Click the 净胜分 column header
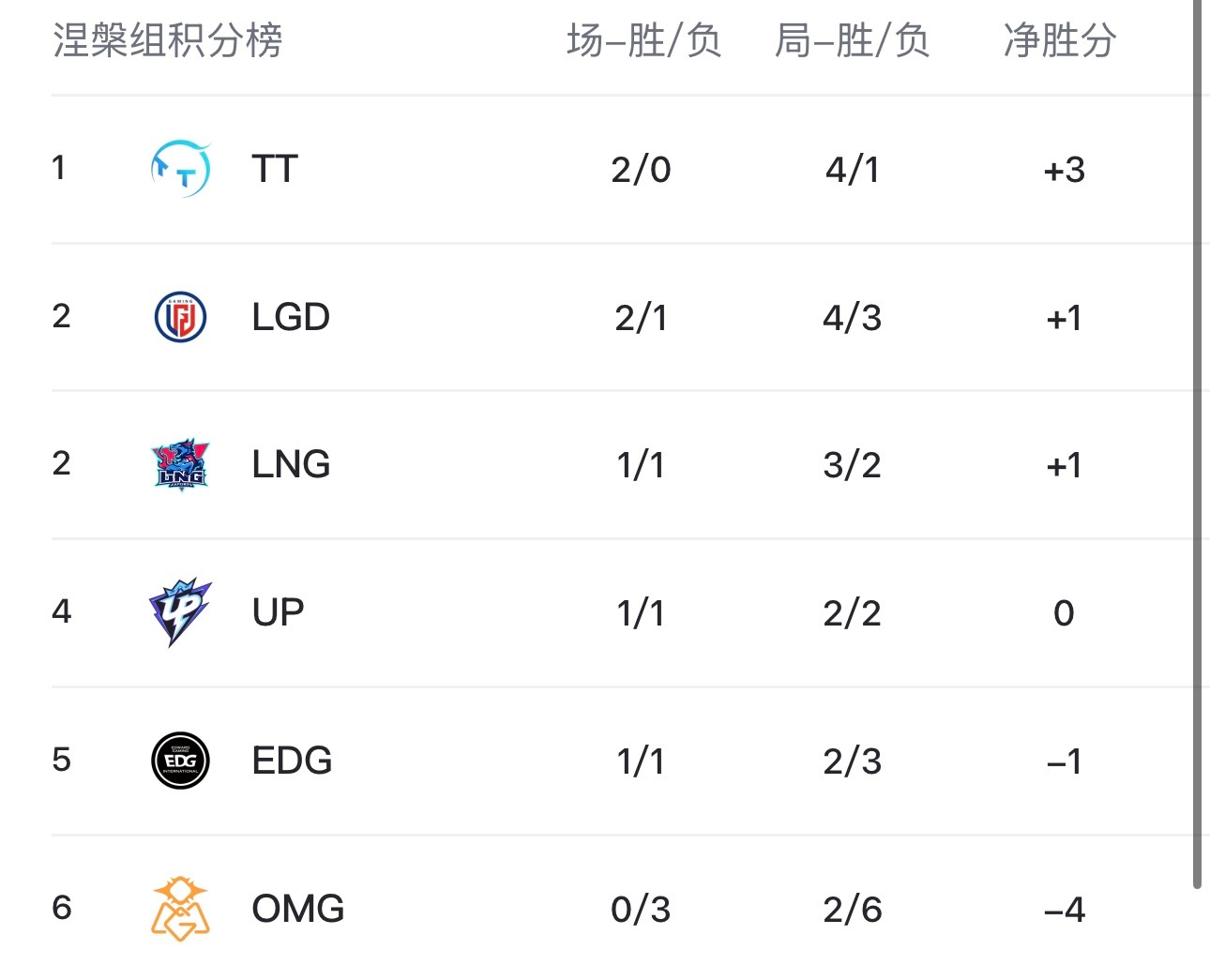Screen dimensions: 1210x980 pos(1060,40)
